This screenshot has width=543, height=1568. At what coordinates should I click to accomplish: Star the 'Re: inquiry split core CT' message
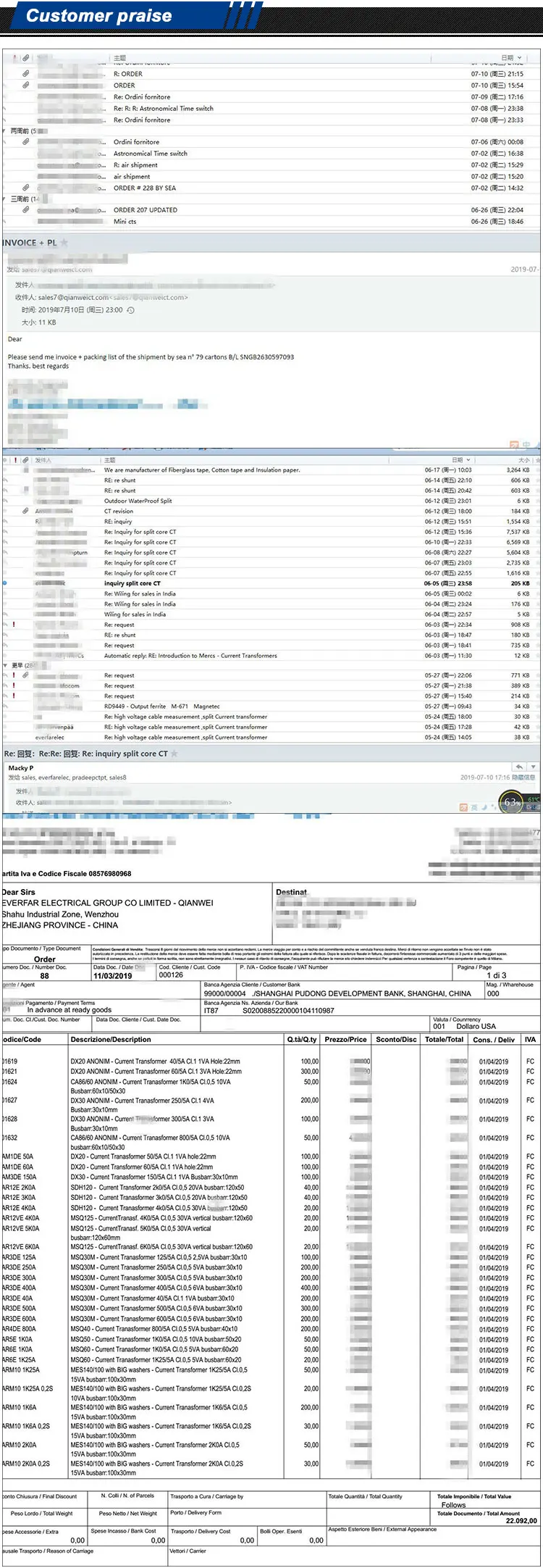(x=174, y=754)
